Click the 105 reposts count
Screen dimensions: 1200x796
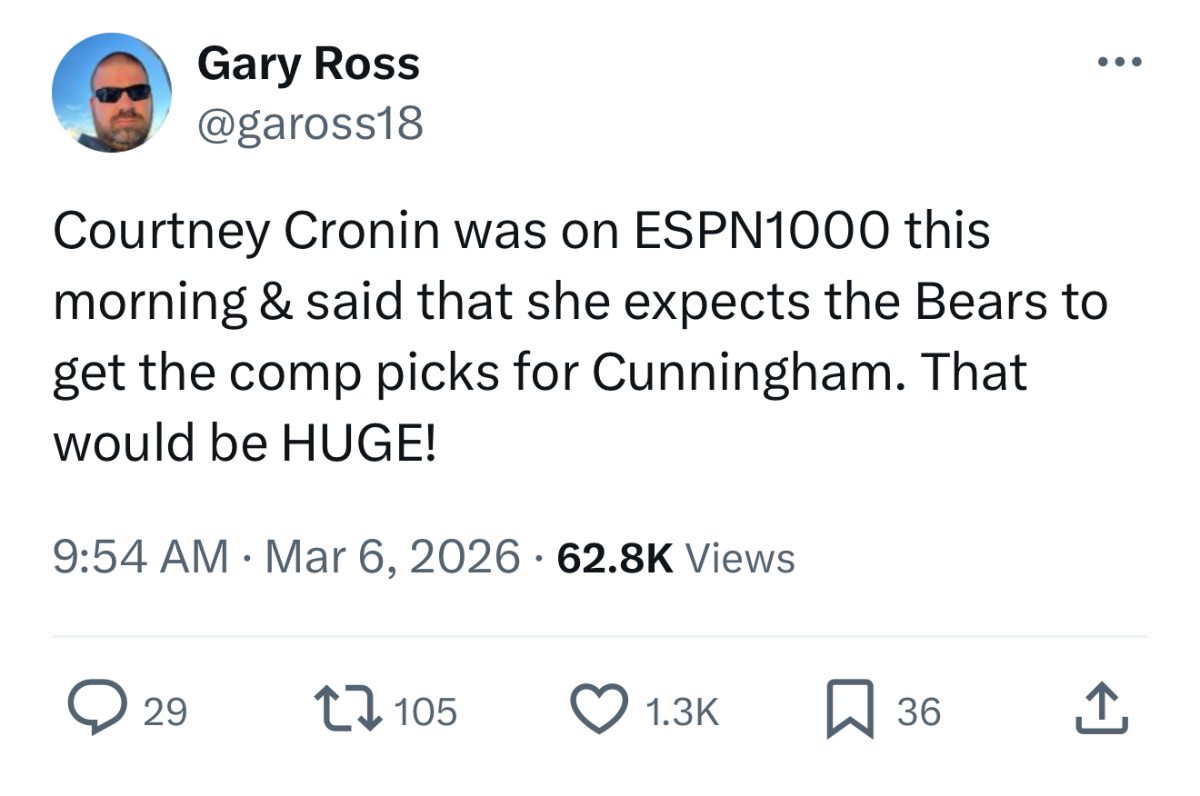pyautogui.click(x=427, y=712)
